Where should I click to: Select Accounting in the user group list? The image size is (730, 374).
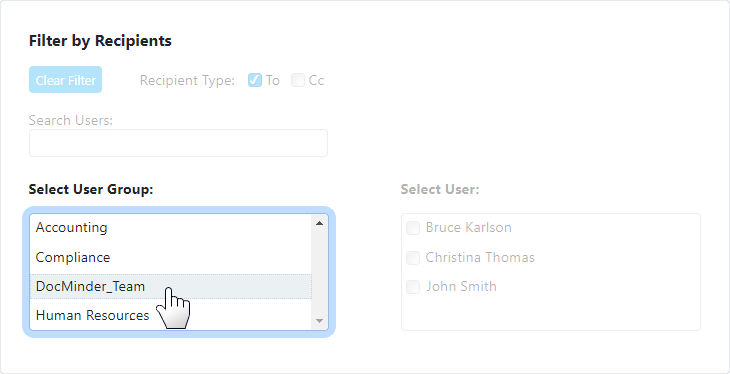click(171, 227)
